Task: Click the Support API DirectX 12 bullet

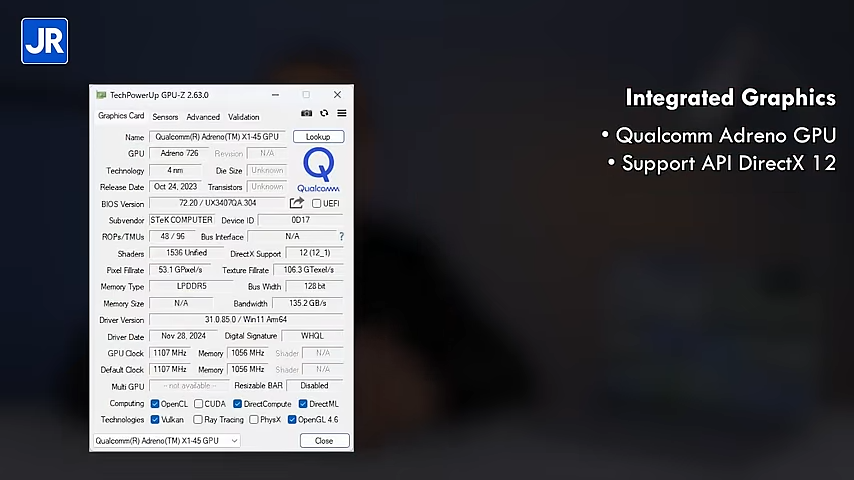Action: [722, 163]
